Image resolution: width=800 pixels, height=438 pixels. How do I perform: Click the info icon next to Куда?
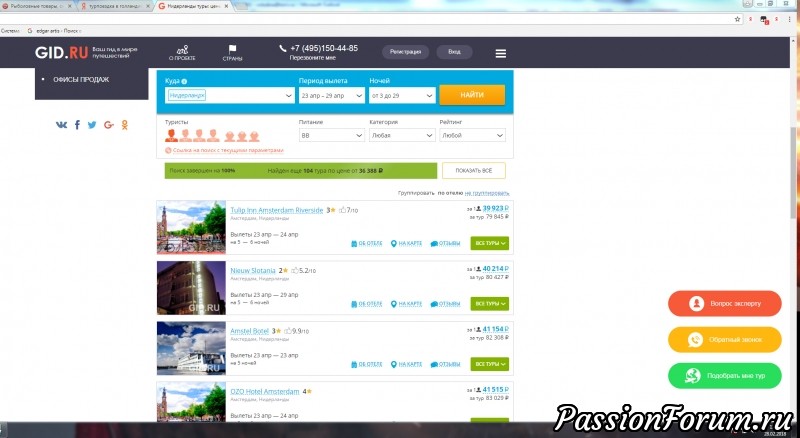185,79
